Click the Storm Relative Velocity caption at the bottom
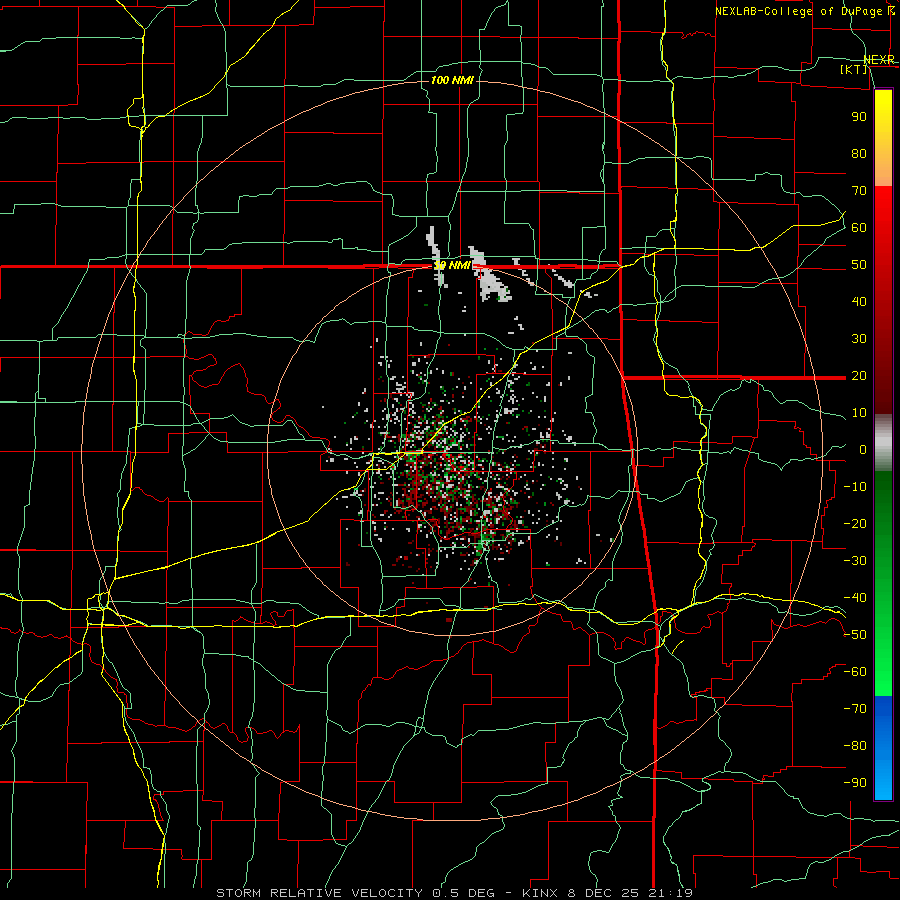Image resolution: width=900 pixels, height=900 pixels. 455,893
